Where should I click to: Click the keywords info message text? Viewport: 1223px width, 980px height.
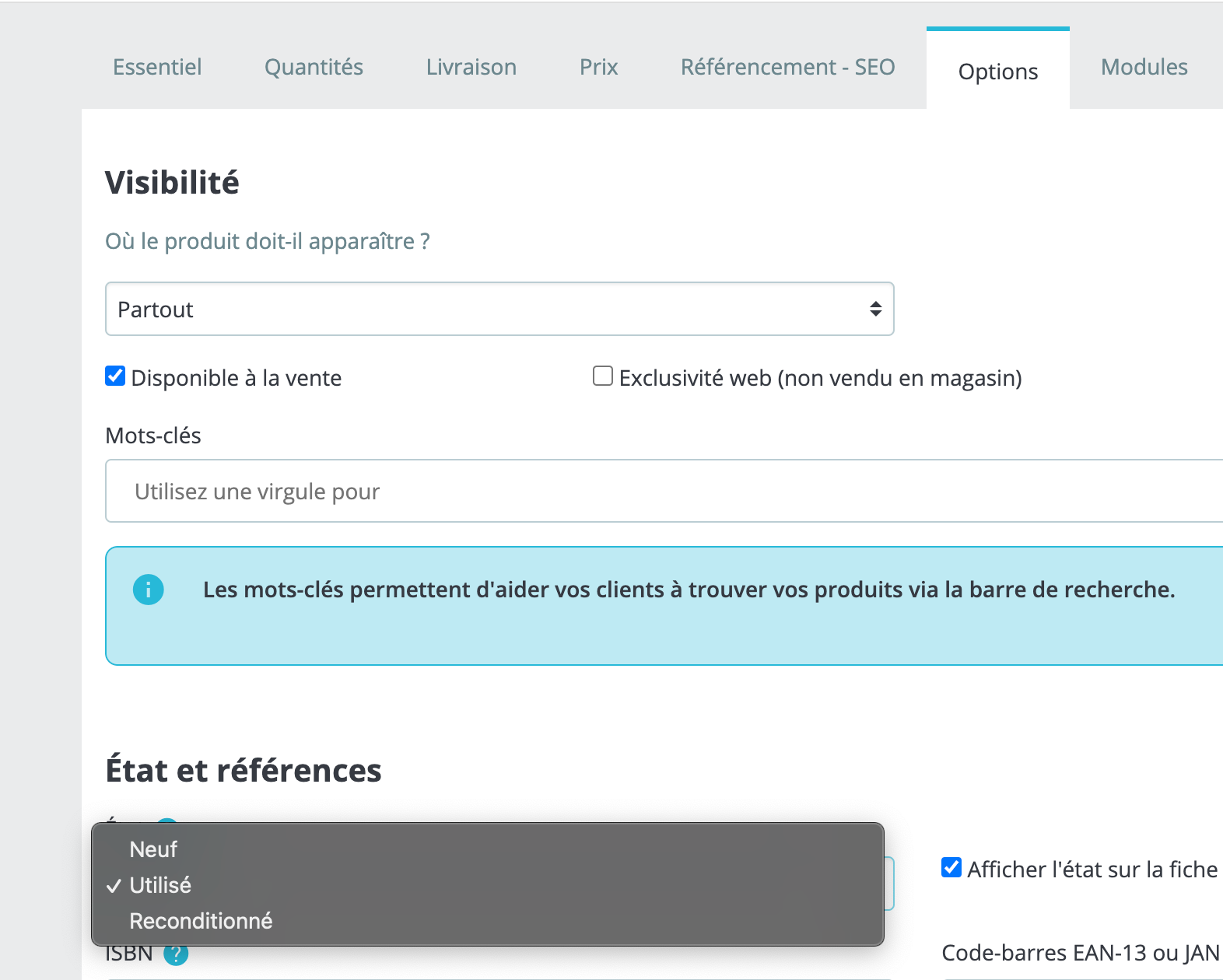[689, 590]
